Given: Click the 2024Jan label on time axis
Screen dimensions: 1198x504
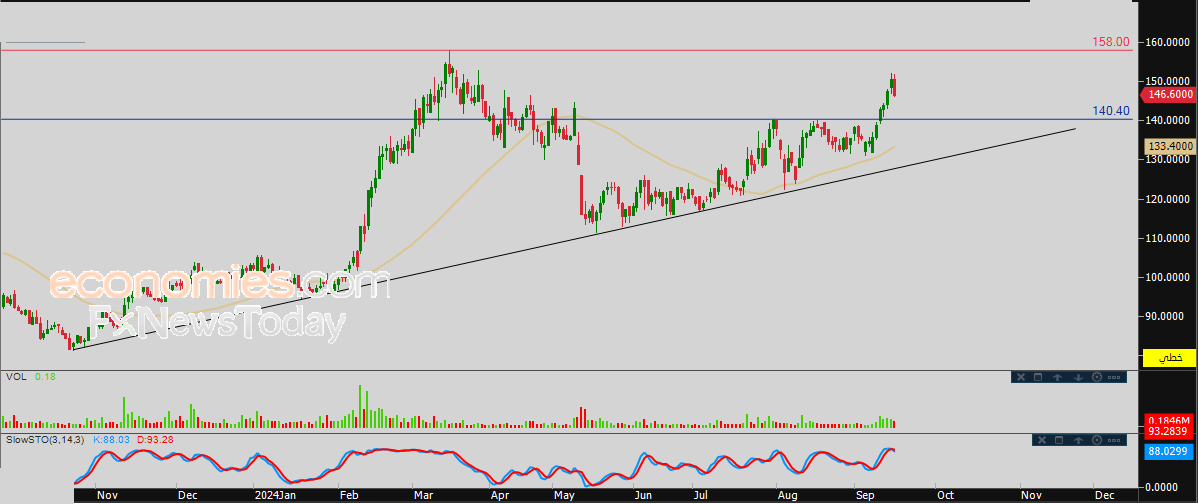Looking at the screenshot, I should point(274,495).
